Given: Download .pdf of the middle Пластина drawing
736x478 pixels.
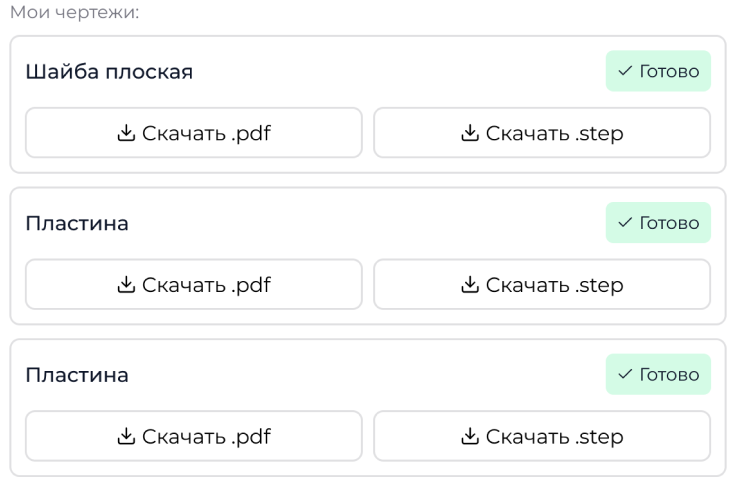Looking at the screenshot, I should [x=194, y=285].
